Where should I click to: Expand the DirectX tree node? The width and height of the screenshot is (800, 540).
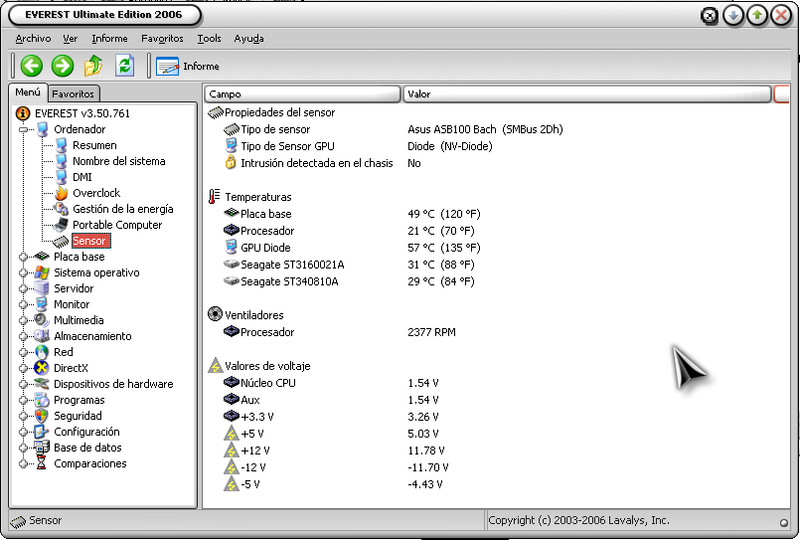coord(23,368)
